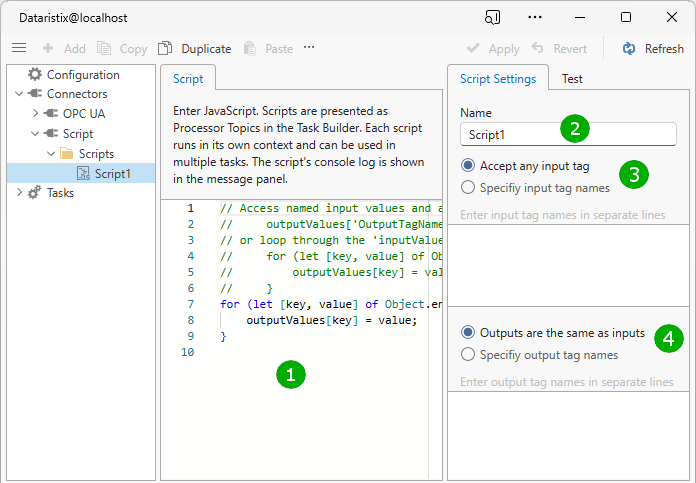This screenshot has height=483, width=696.
Task: Switch to the Script tab
Action: [x=188, y=79]
